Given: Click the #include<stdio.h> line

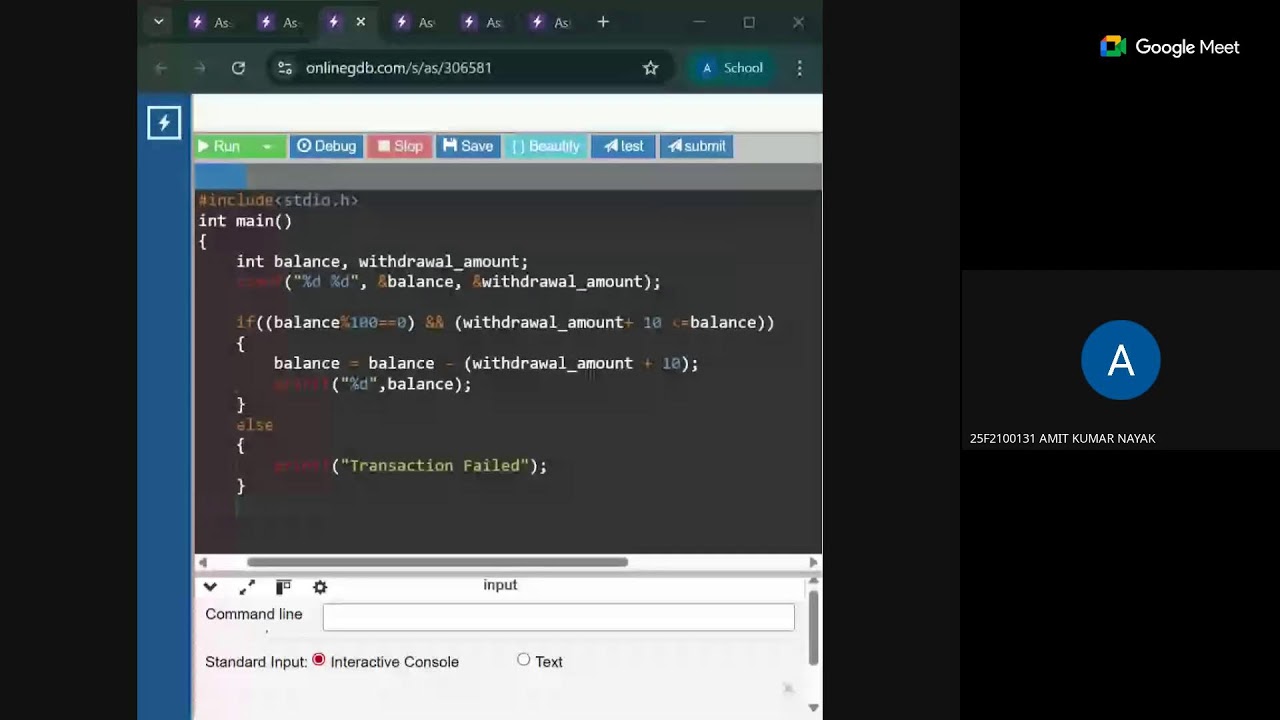Looking at the screenshot, I should pos(278,200).
